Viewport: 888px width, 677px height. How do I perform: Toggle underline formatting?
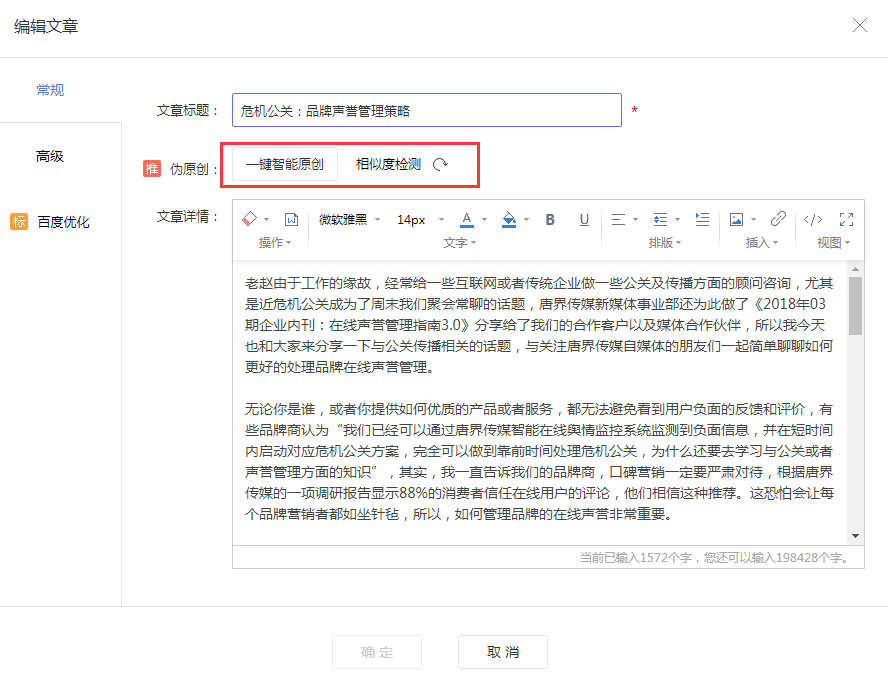[x=584, y=219]
